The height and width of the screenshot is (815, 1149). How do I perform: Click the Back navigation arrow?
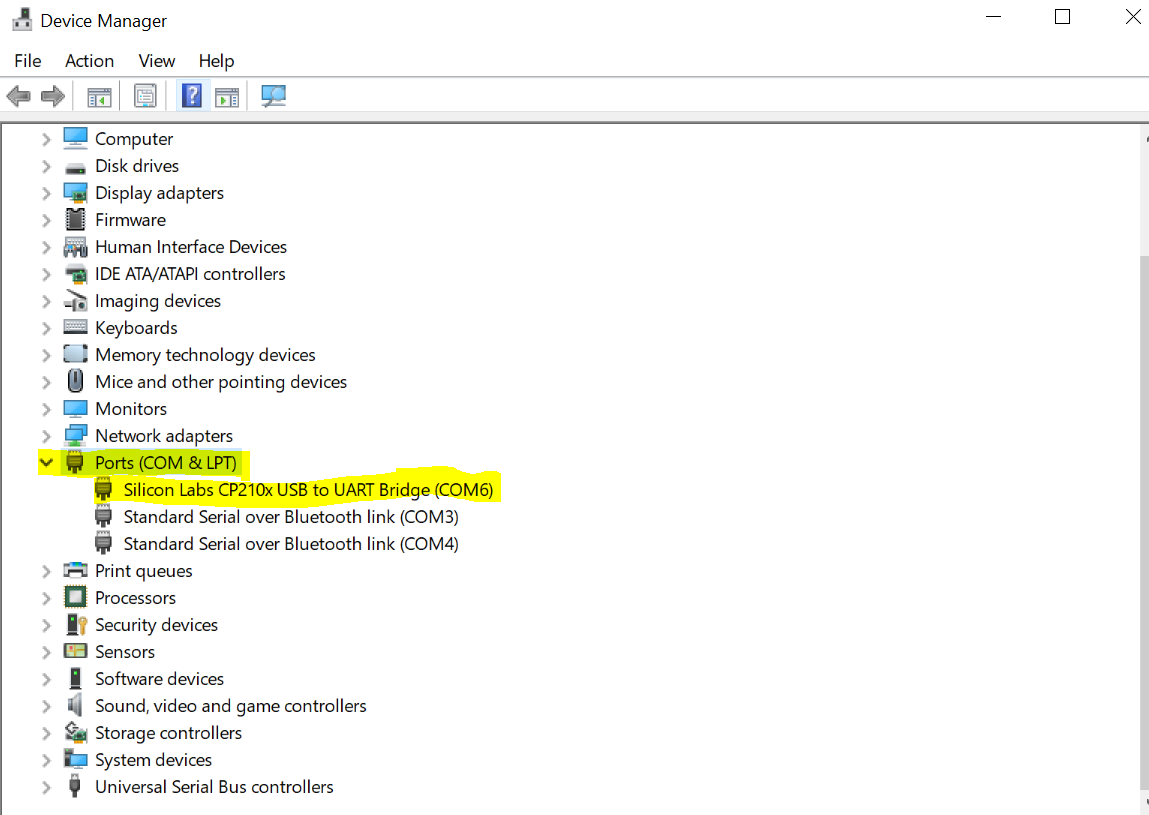tap(18, 95)
